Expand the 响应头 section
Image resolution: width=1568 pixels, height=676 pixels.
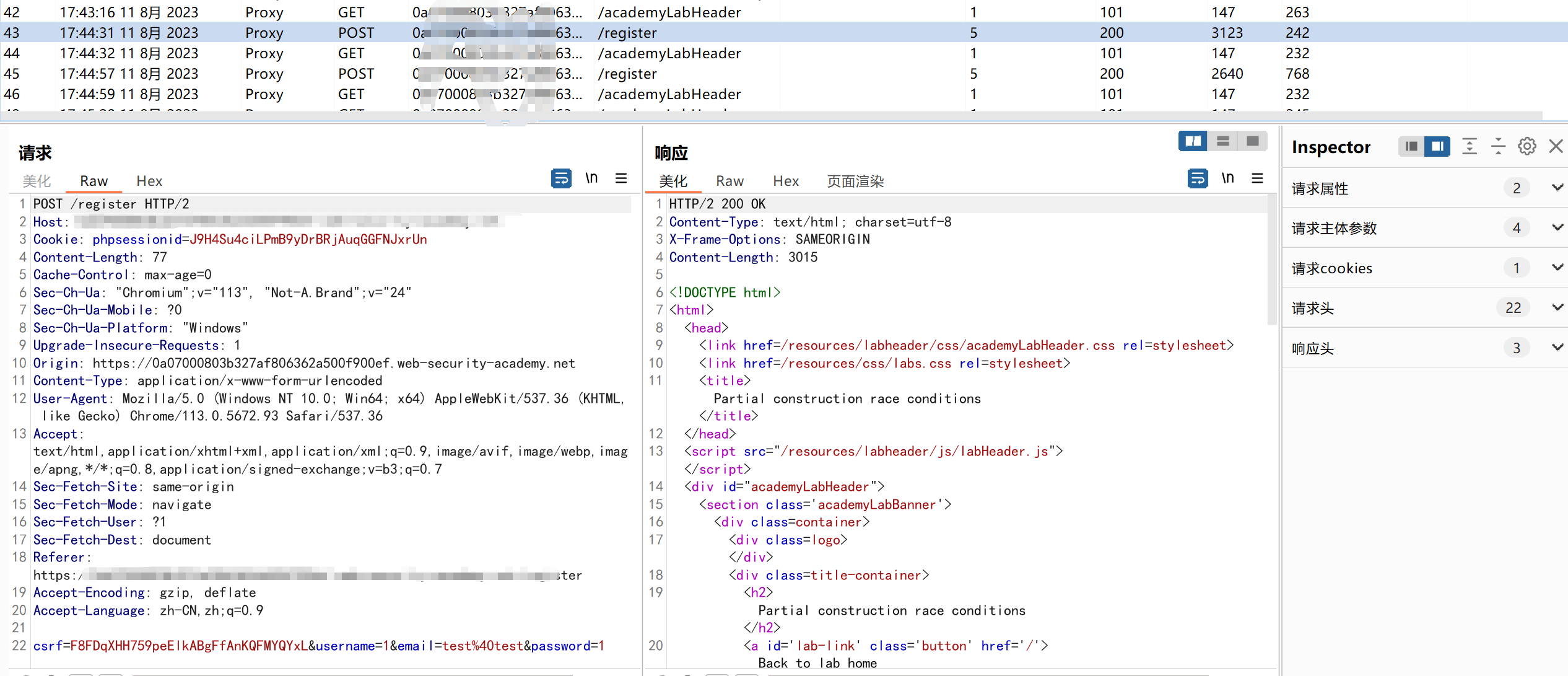coord(1557,348)
